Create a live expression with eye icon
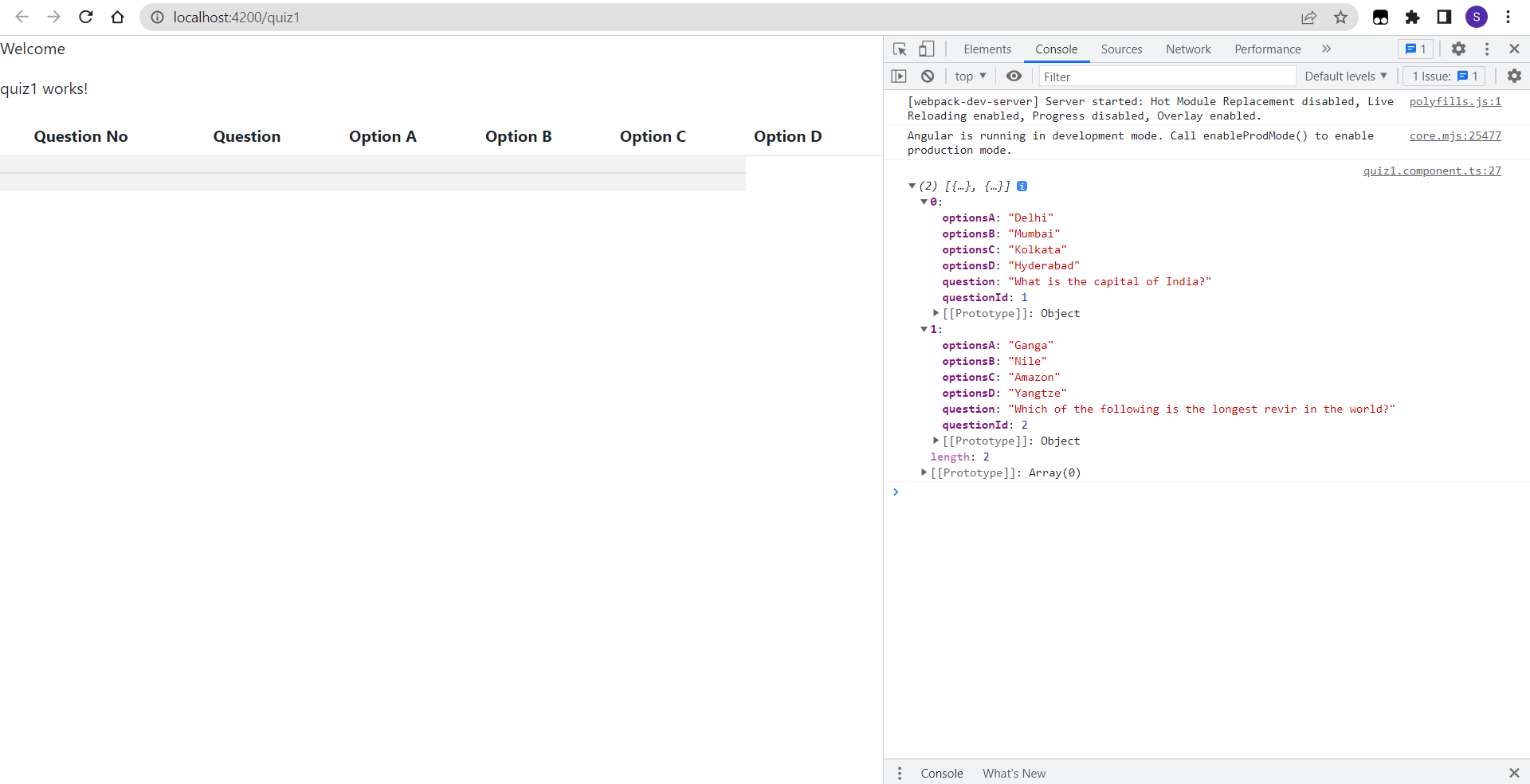This screenshot has height=784, width=1530. click(1014, 76)
